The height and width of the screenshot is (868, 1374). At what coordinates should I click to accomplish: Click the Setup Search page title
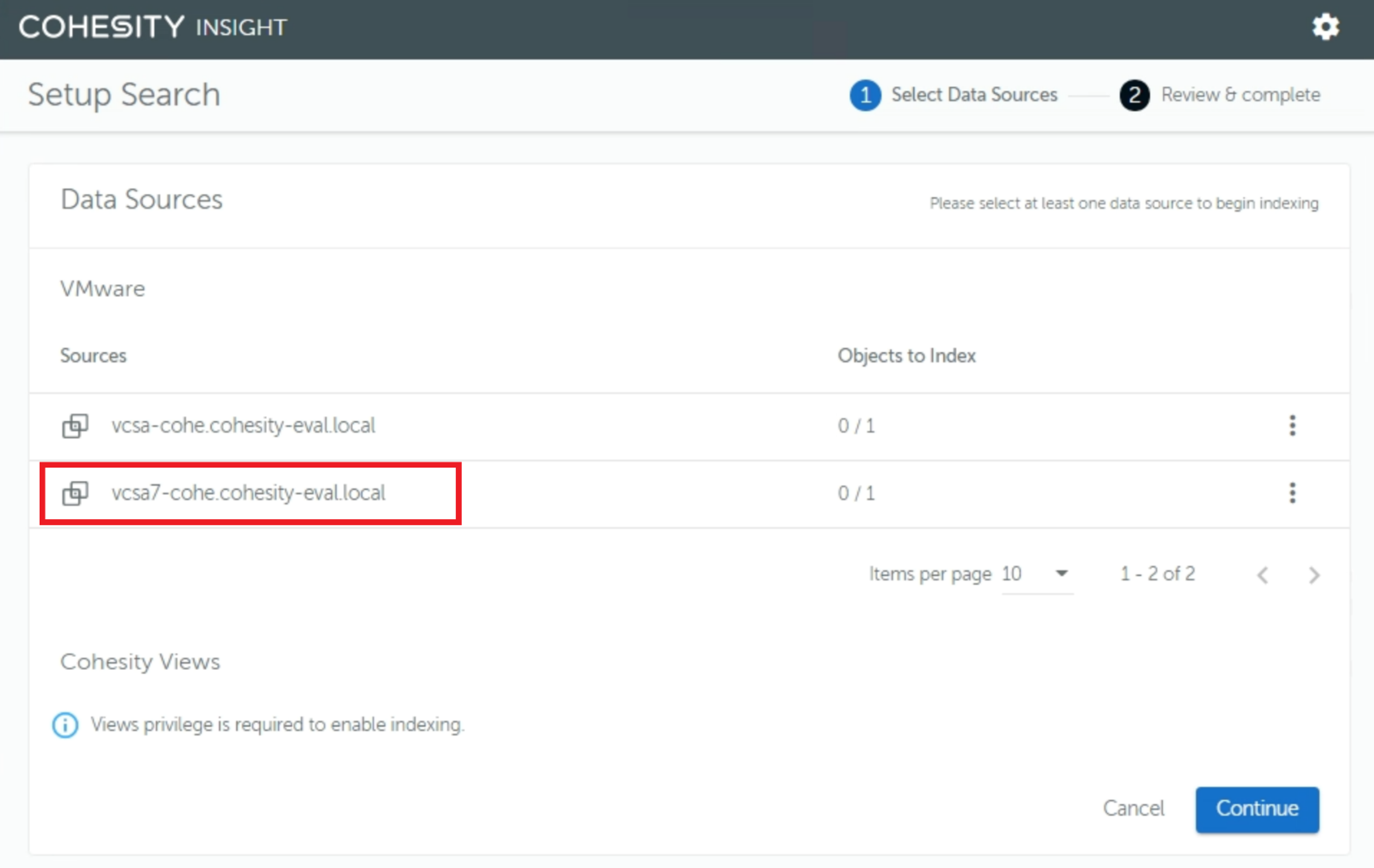(124, 95)
